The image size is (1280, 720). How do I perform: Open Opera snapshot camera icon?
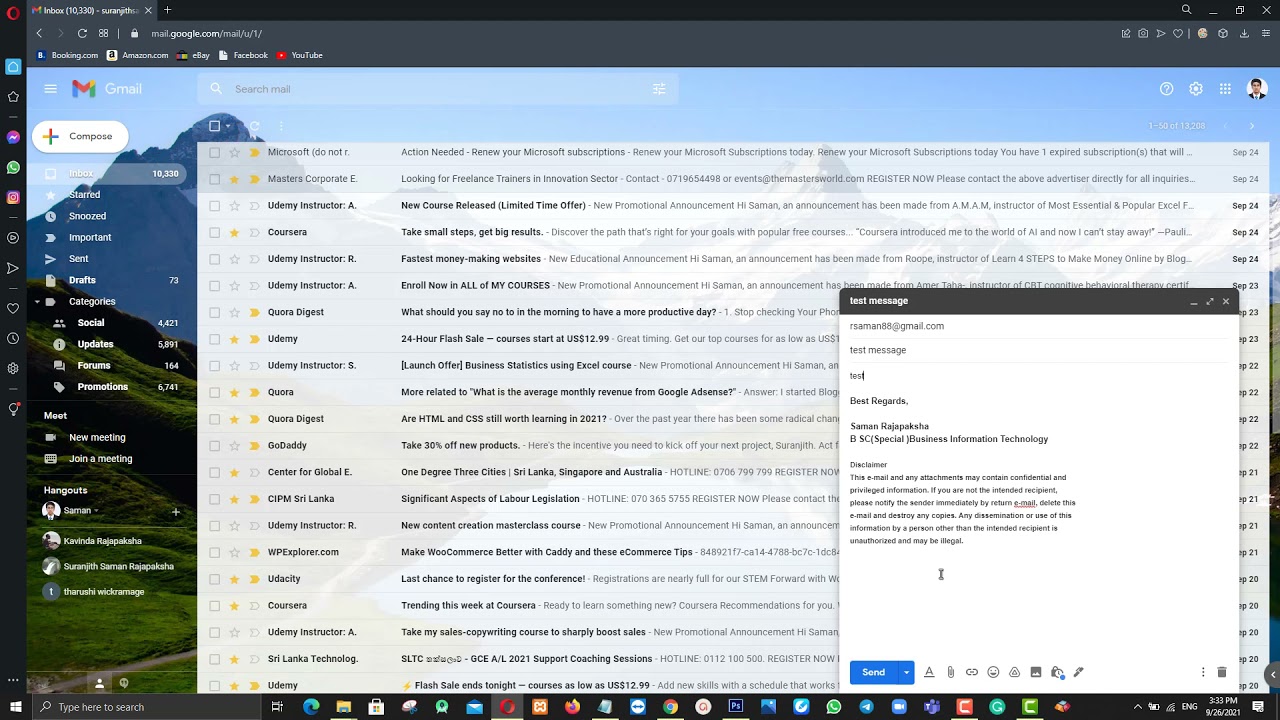pos(1143,33)
